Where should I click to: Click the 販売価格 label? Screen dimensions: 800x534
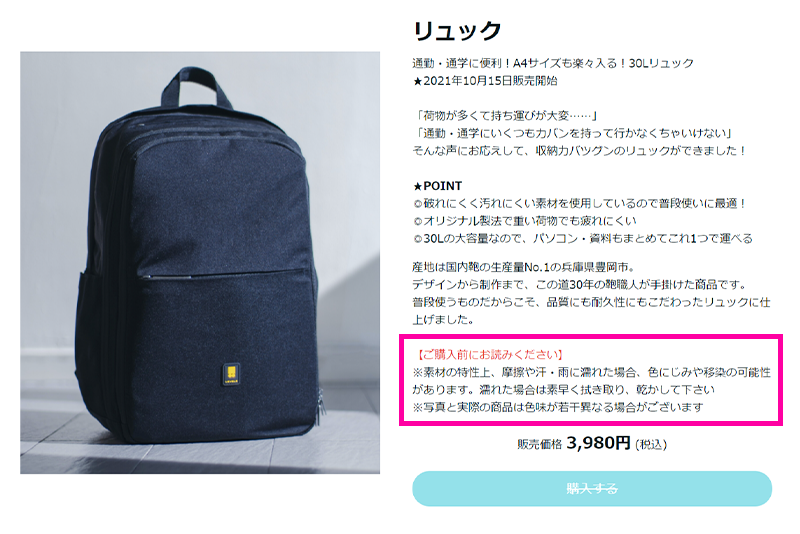(539, 444)
